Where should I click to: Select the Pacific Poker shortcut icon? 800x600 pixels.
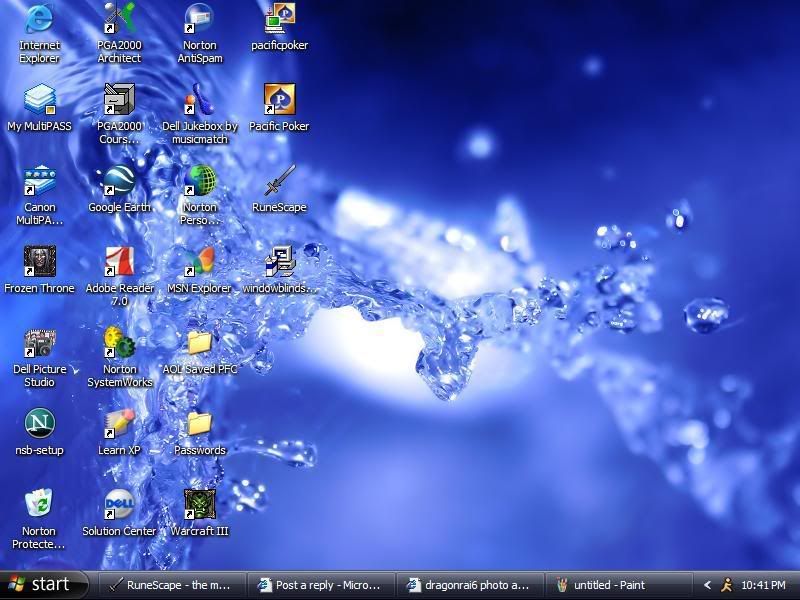coord(280,101)
